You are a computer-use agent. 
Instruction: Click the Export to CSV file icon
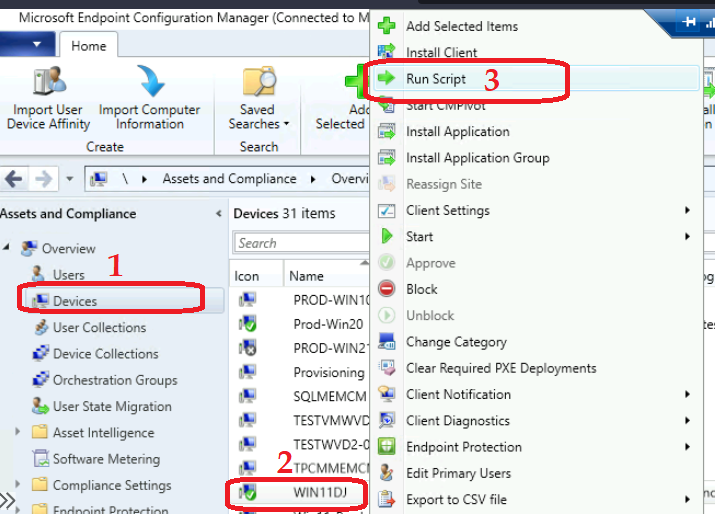[x=386, y=499]
